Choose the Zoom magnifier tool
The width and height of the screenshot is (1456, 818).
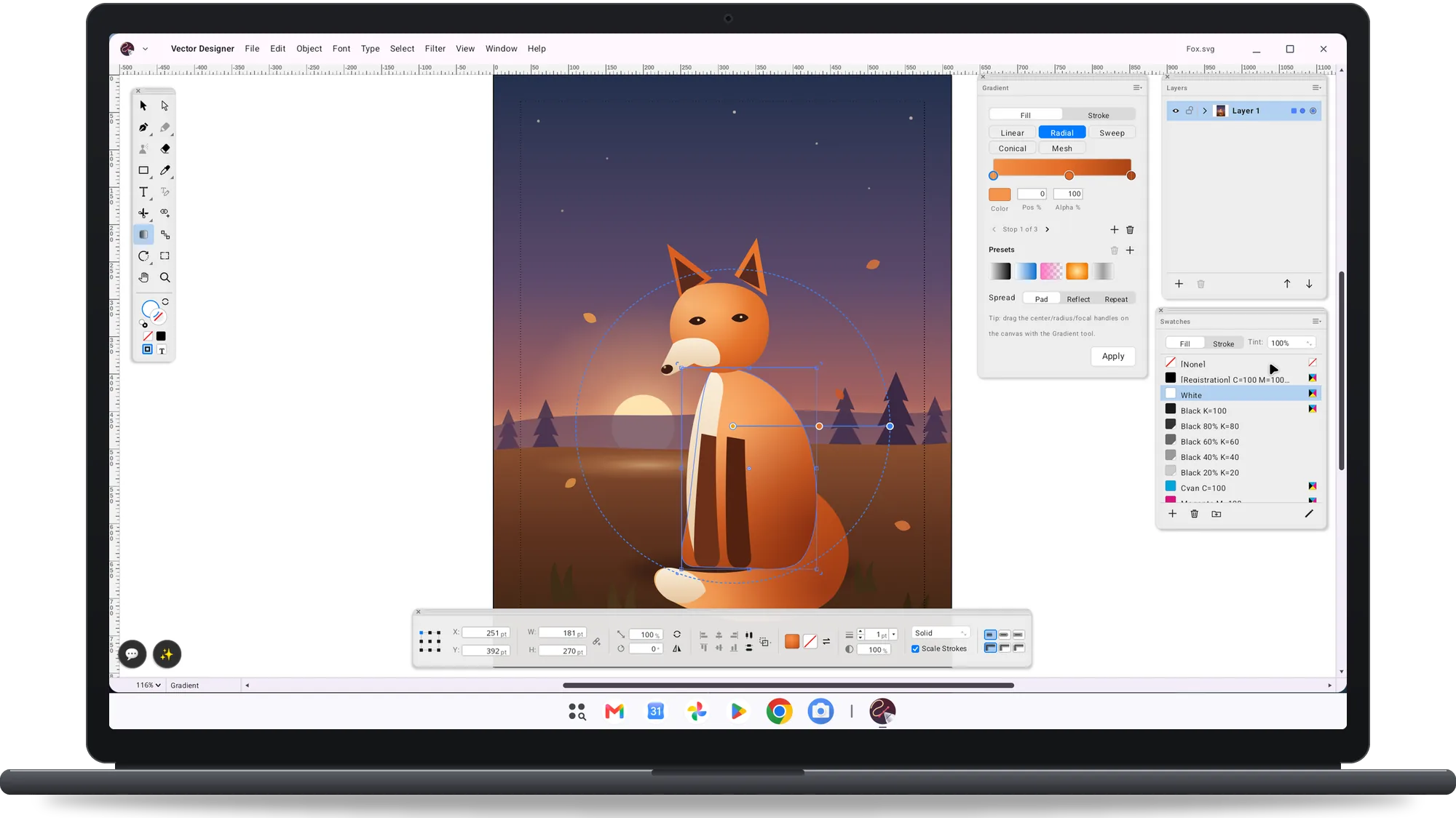coord(165,277)
